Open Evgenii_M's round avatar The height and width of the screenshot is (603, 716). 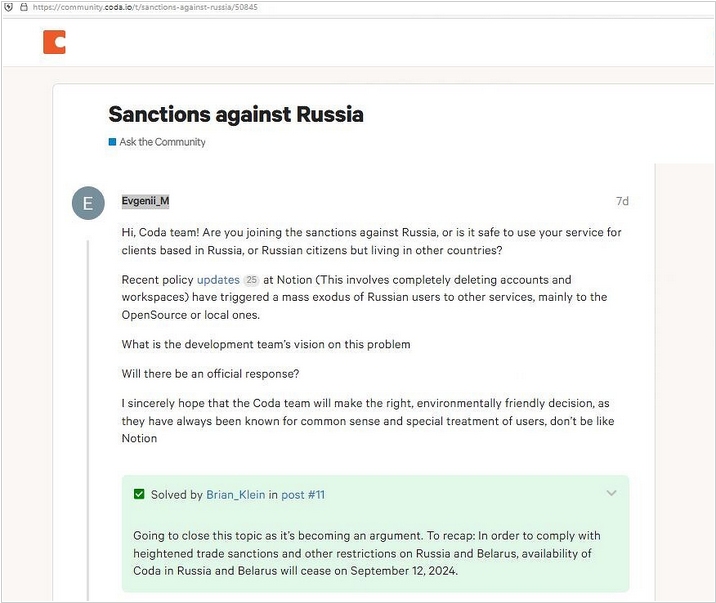point(88,203)
